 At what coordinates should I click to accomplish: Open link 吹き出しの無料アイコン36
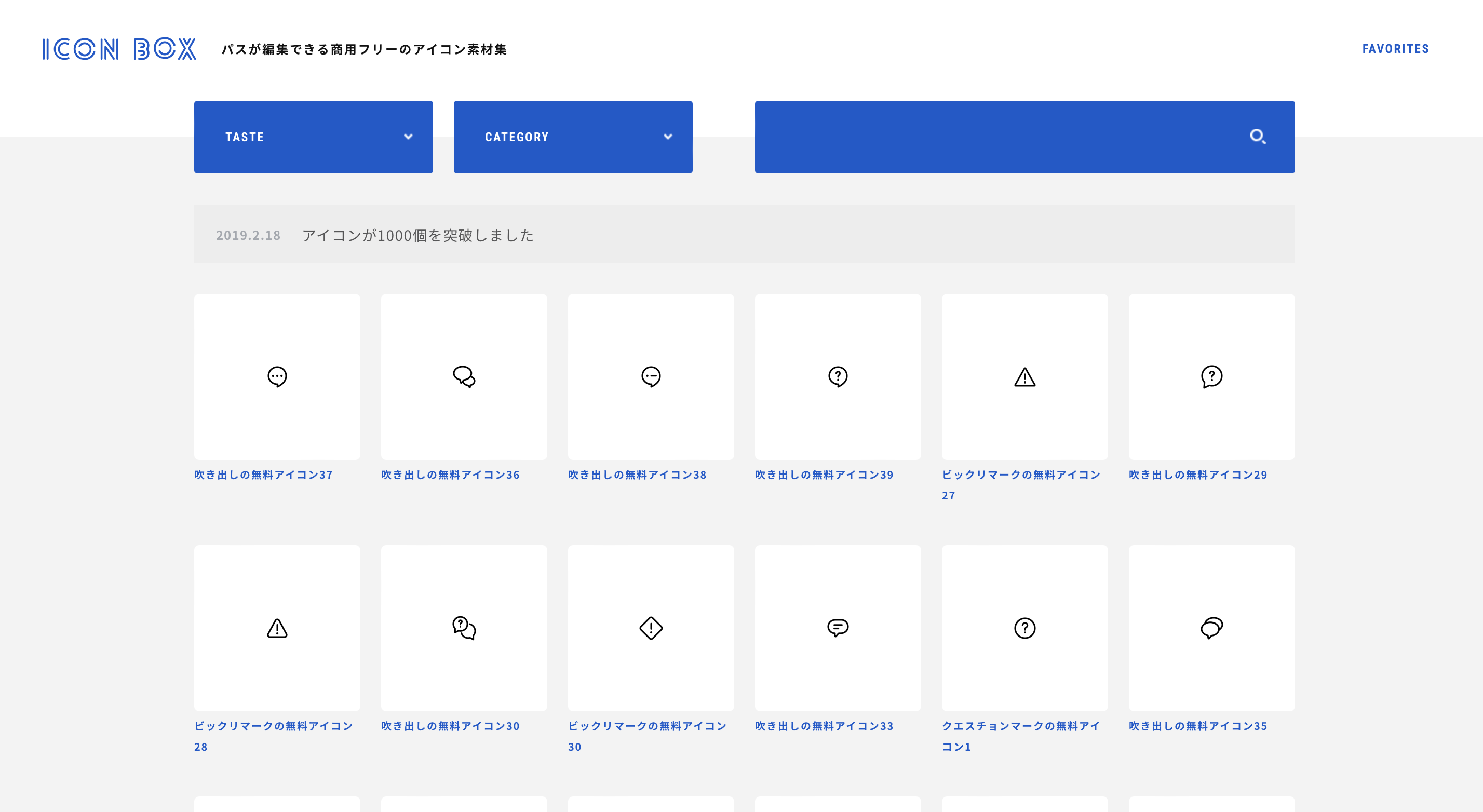pyautogui.click(x=450, y=475)
